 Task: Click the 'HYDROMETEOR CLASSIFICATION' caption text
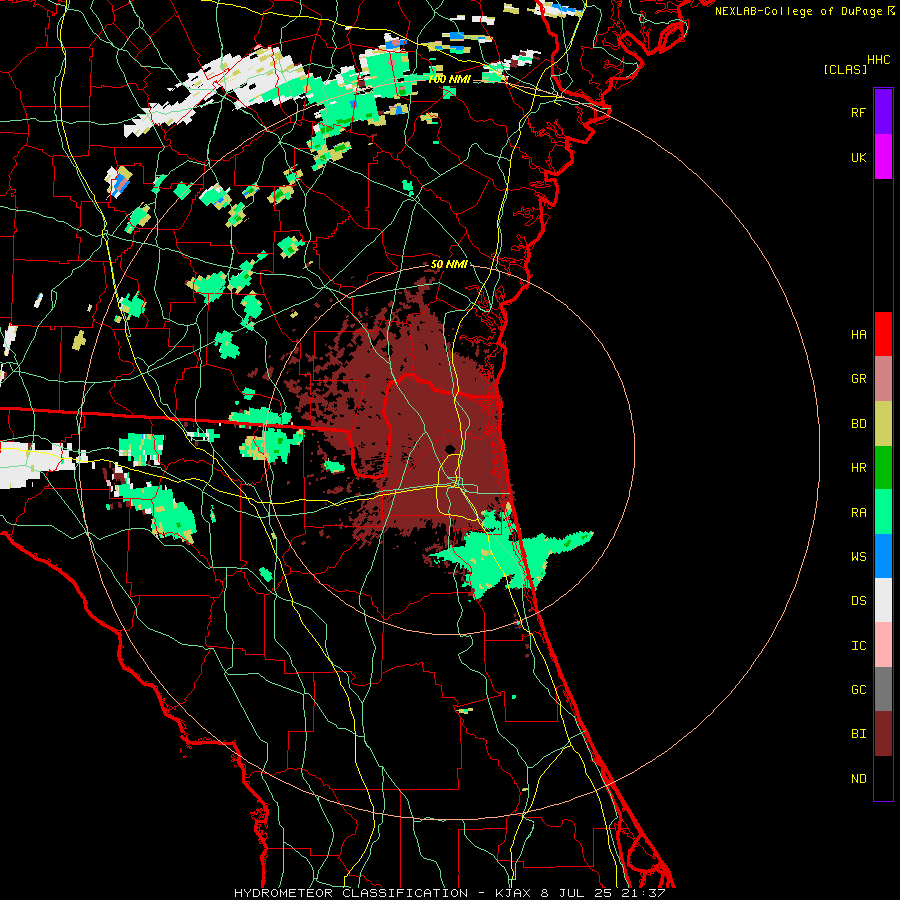click(351, 893)
